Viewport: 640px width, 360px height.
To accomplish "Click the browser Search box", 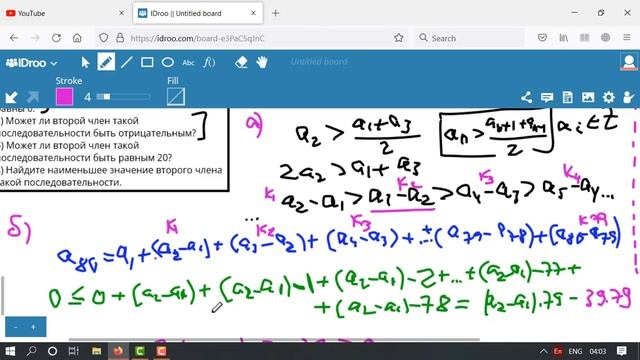I will 469,38.
